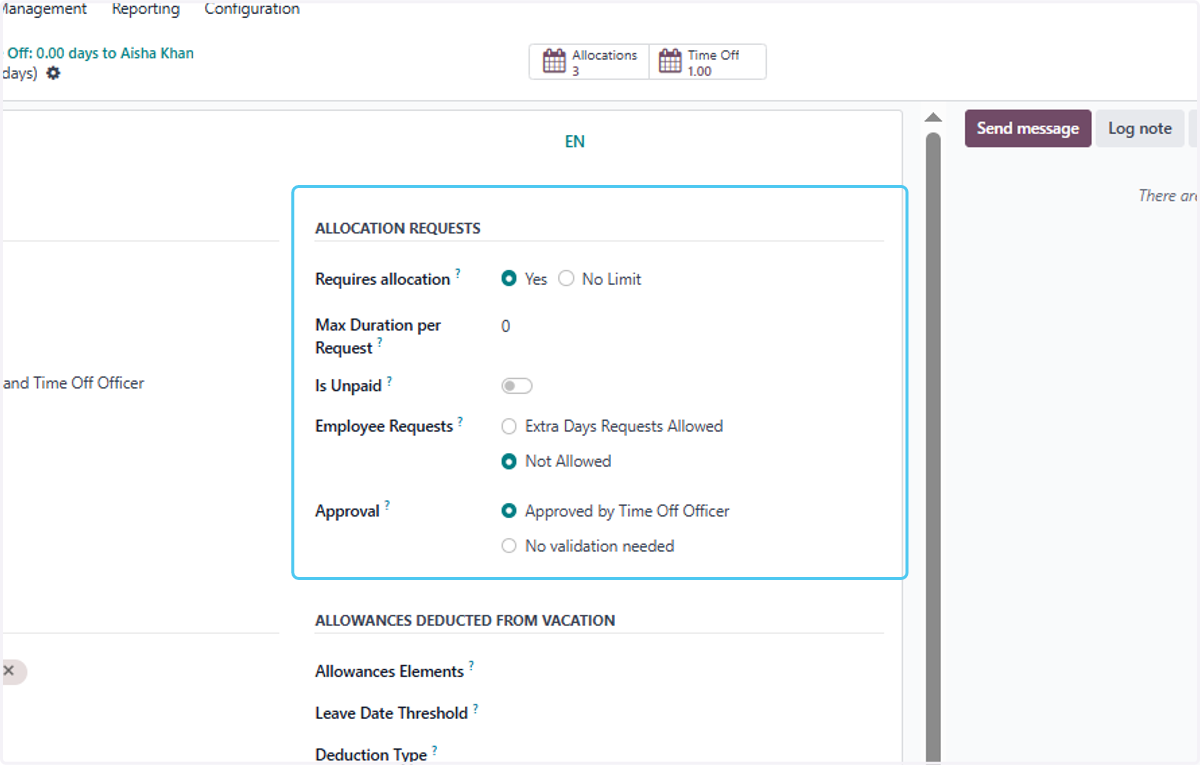The height and width of the screenshot is (765, 1200).
Task: Choose Extra Days Requests Allowed
Action: coord(509,426)
